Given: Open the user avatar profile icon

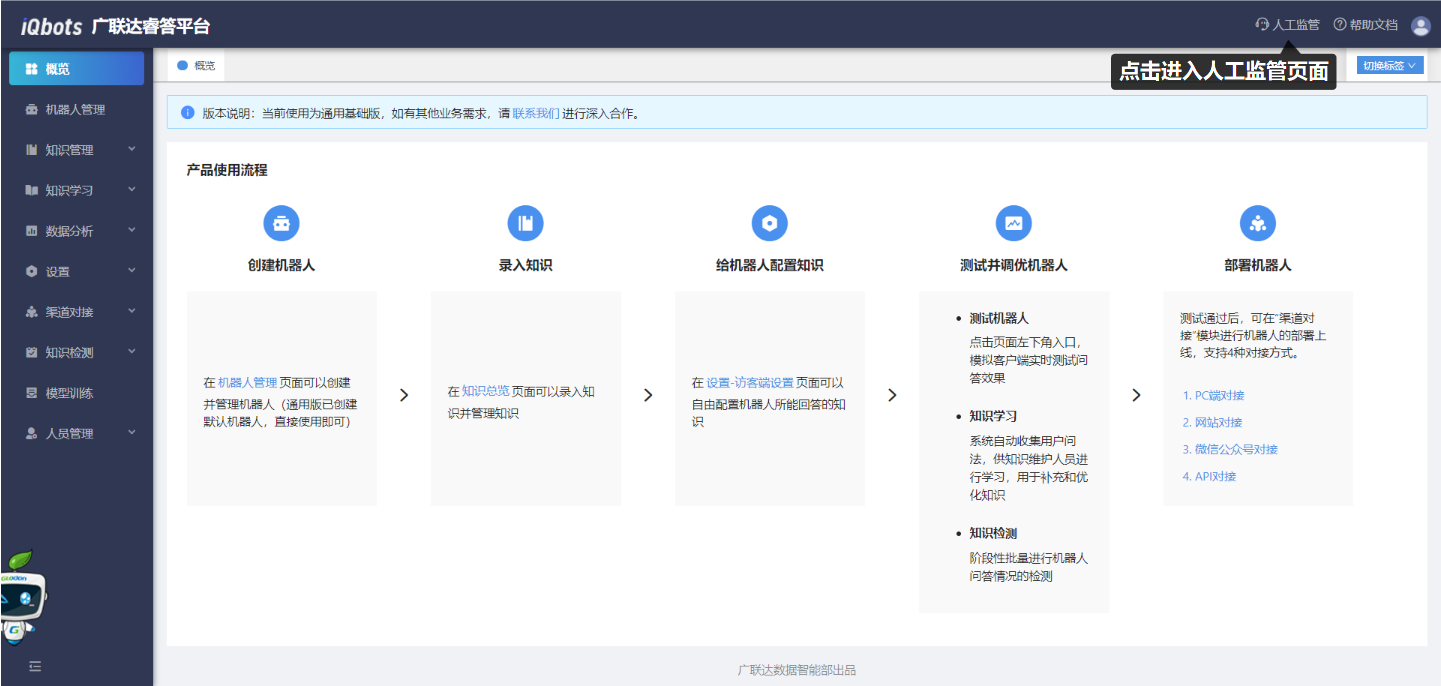Looking at the screenshot, I should point(1420,26).
